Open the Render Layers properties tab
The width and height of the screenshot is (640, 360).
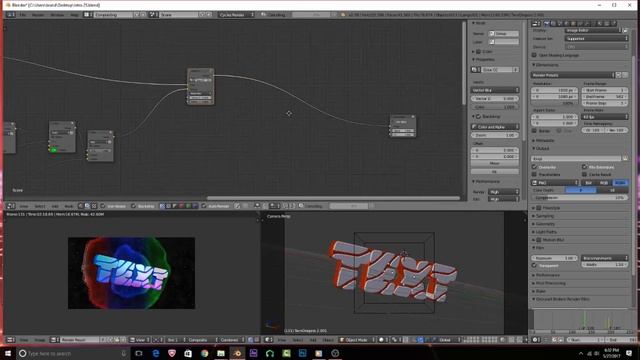pyautogui.click(x=553, y=23)
